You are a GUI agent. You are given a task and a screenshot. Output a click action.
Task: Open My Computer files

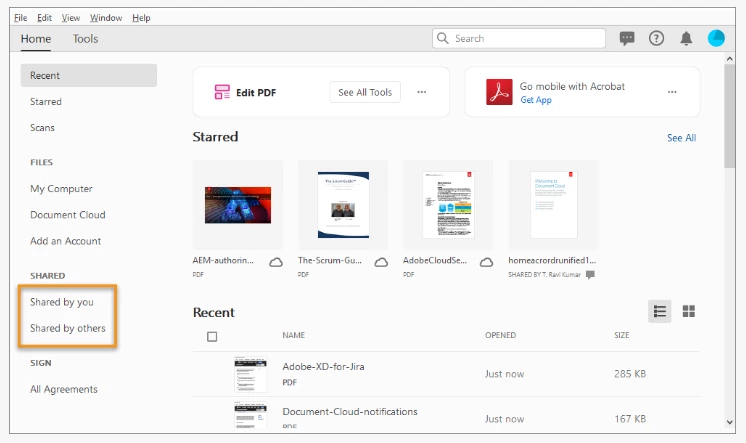61,188
